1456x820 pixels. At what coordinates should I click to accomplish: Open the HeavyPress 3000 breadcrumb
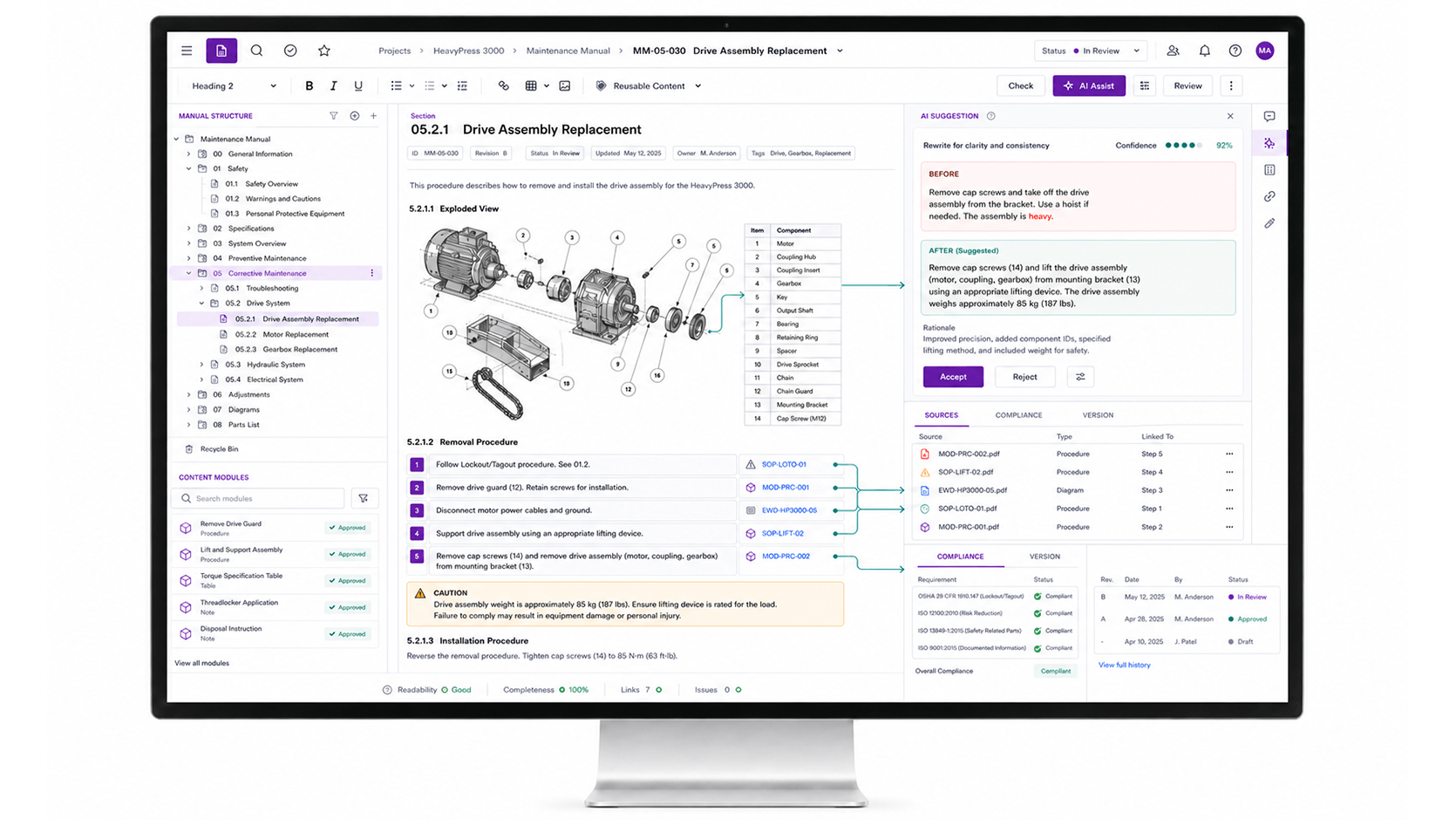(x=468, y=51)
